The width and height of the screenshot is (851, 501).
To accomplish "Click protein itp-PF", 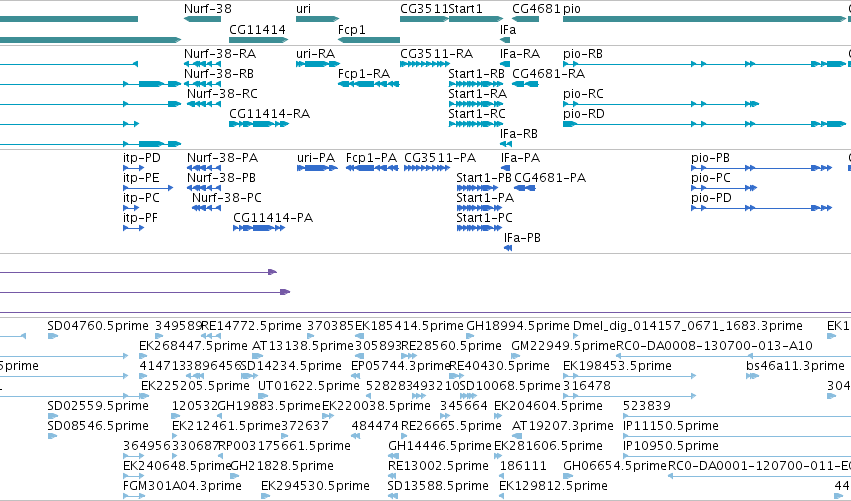I will [141, 218].
